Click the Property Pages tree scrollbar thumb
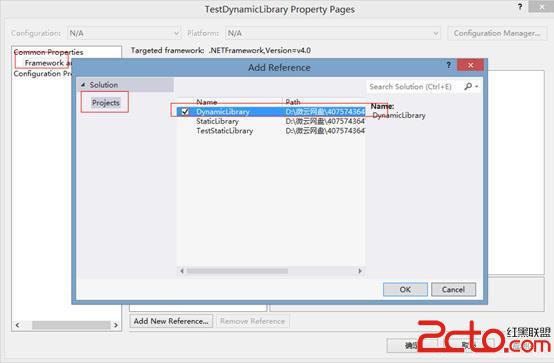Screen dimensions: 554x363 coord(71,325)
